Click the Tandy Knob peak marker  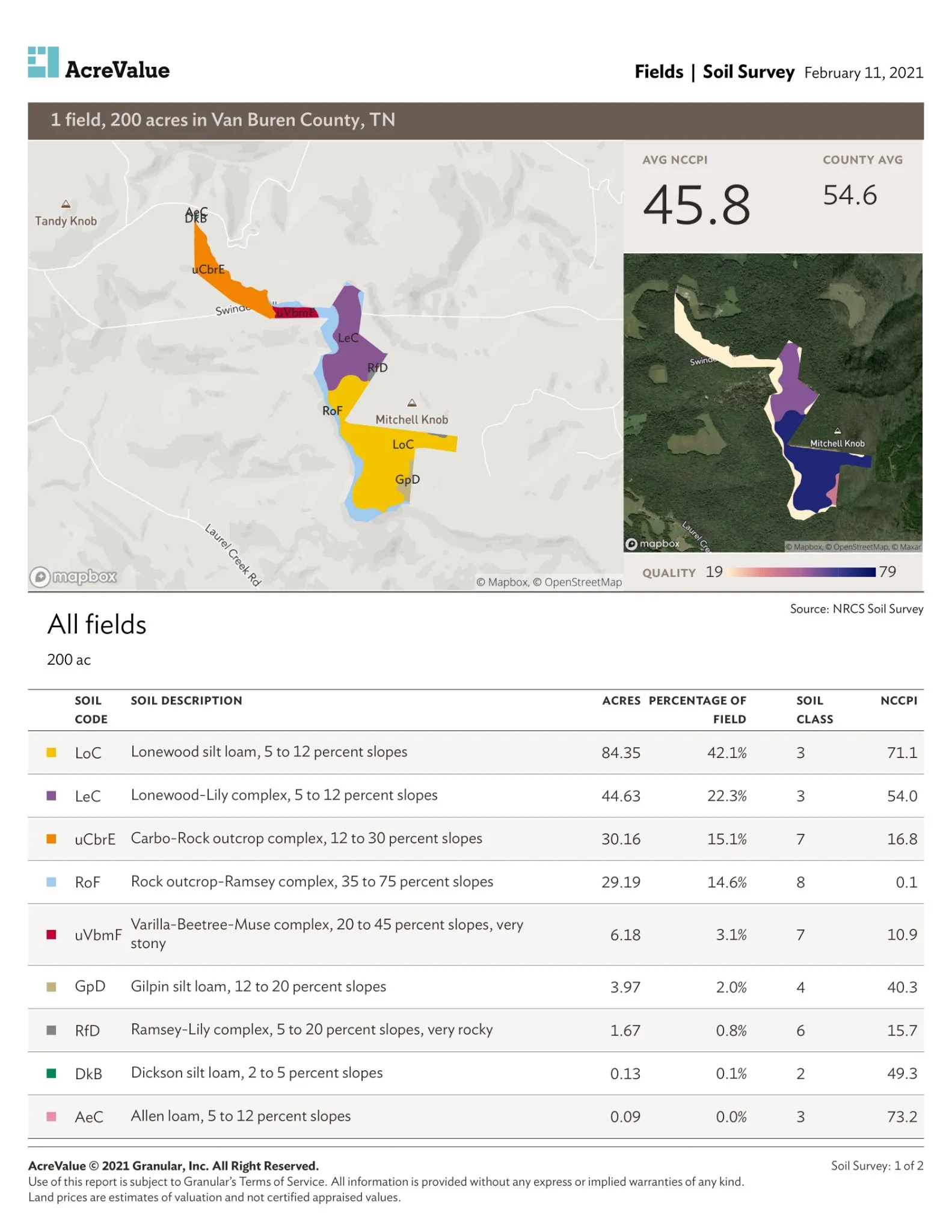(x=66, y=204)
